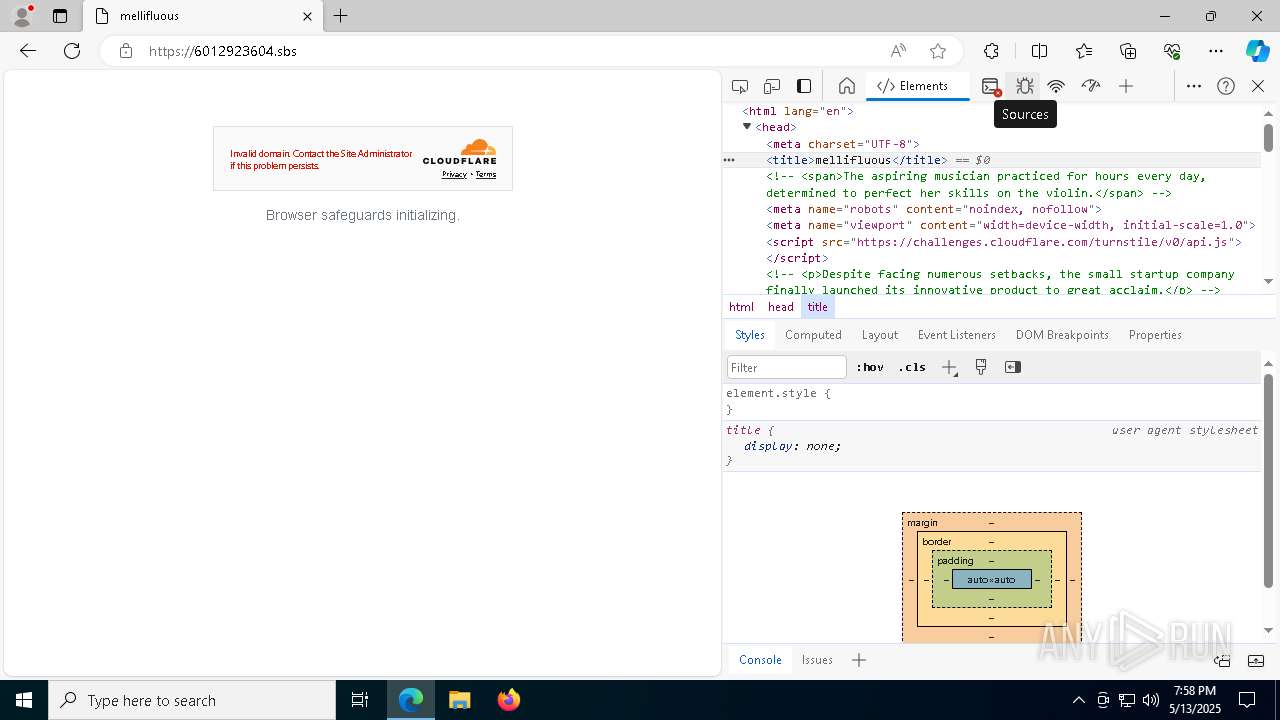
Task: Open the Sources bug icon tool
Action: point(1024,86)
